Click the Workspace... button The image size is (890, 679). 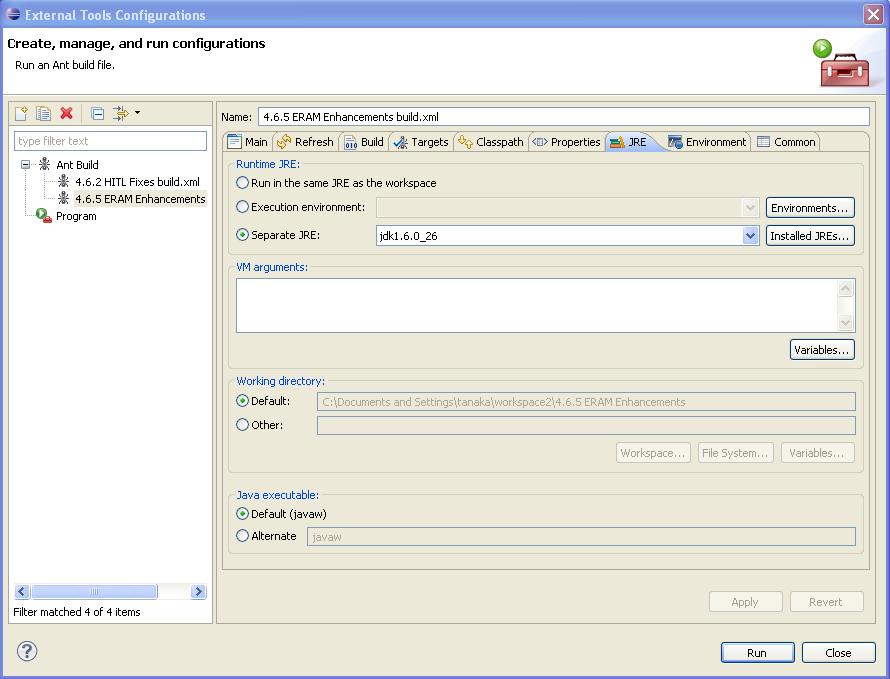653,453
